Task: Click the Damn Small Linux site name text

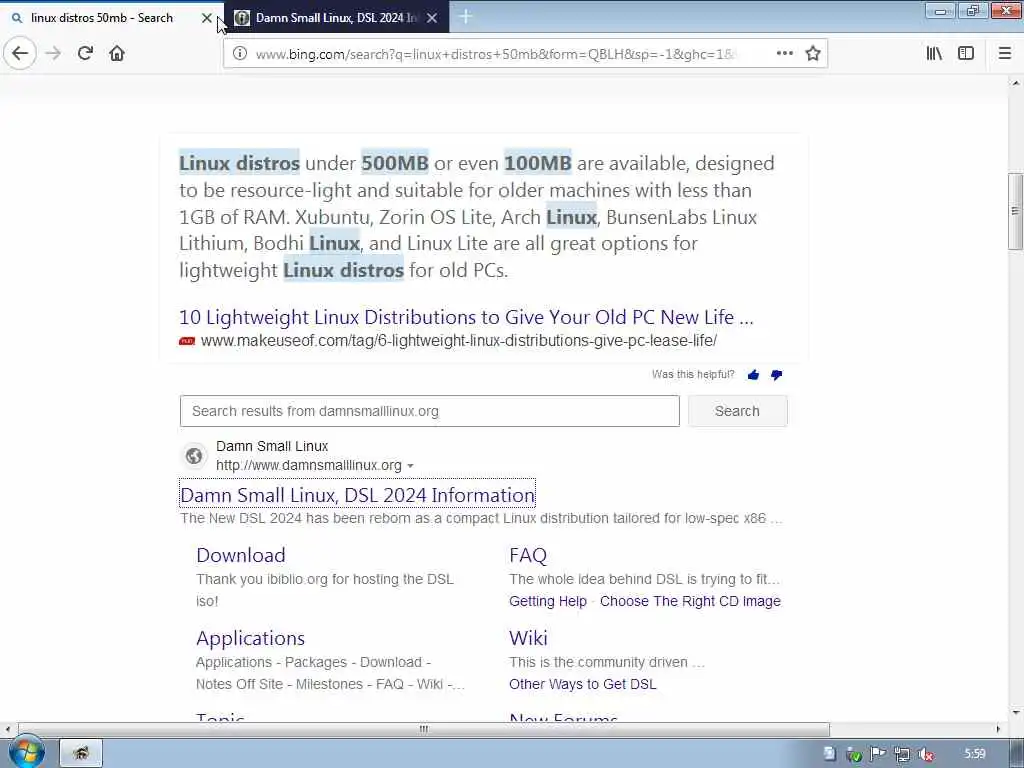Action: (x=272, y=447)
